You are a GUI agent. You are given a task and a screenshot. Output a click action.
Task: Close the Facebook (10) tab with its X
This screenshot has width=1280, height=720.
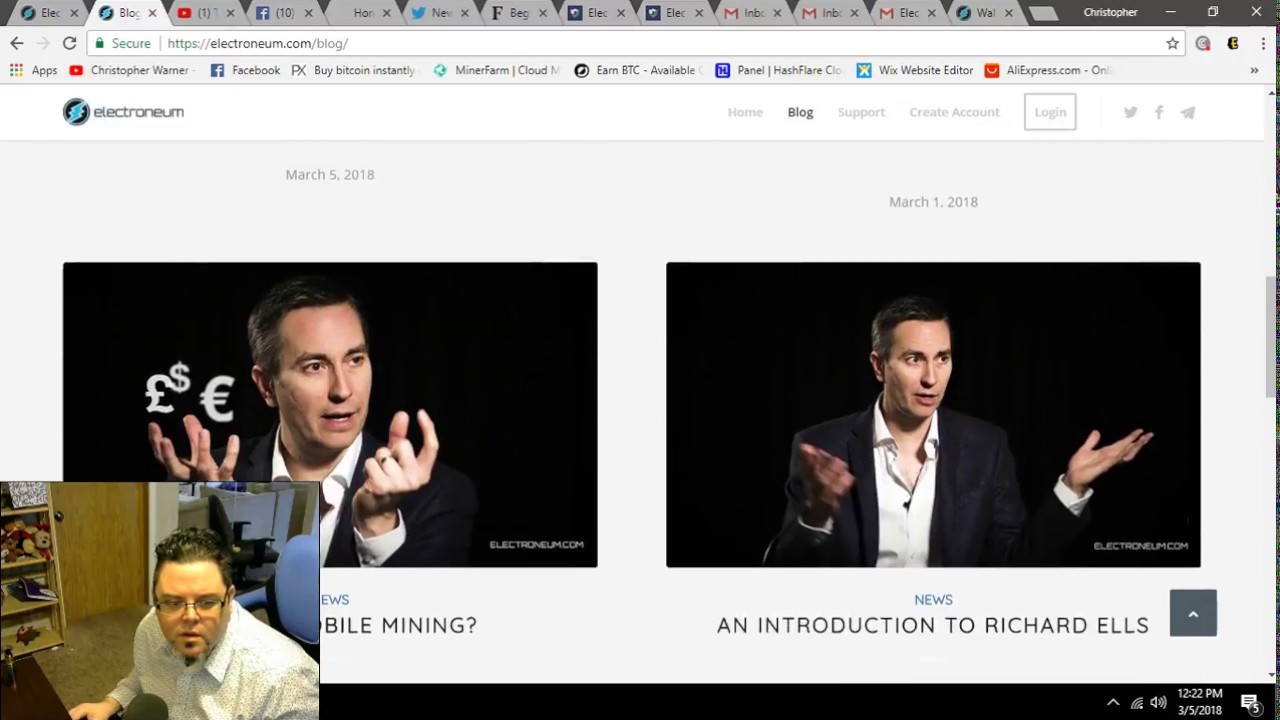pos(308,13)
